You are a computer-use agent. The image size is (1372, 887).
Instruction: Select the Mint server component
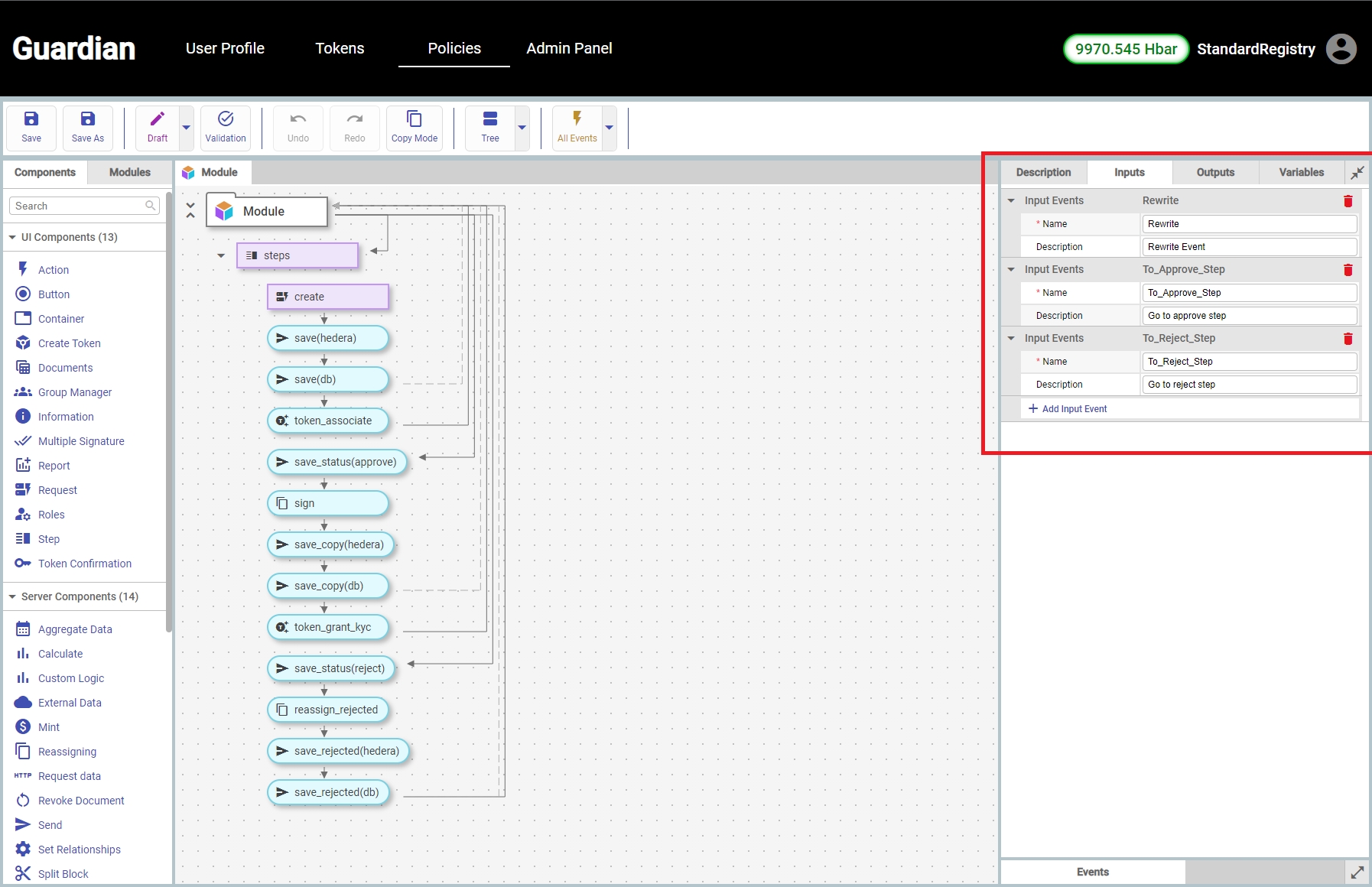coord(49,727)
